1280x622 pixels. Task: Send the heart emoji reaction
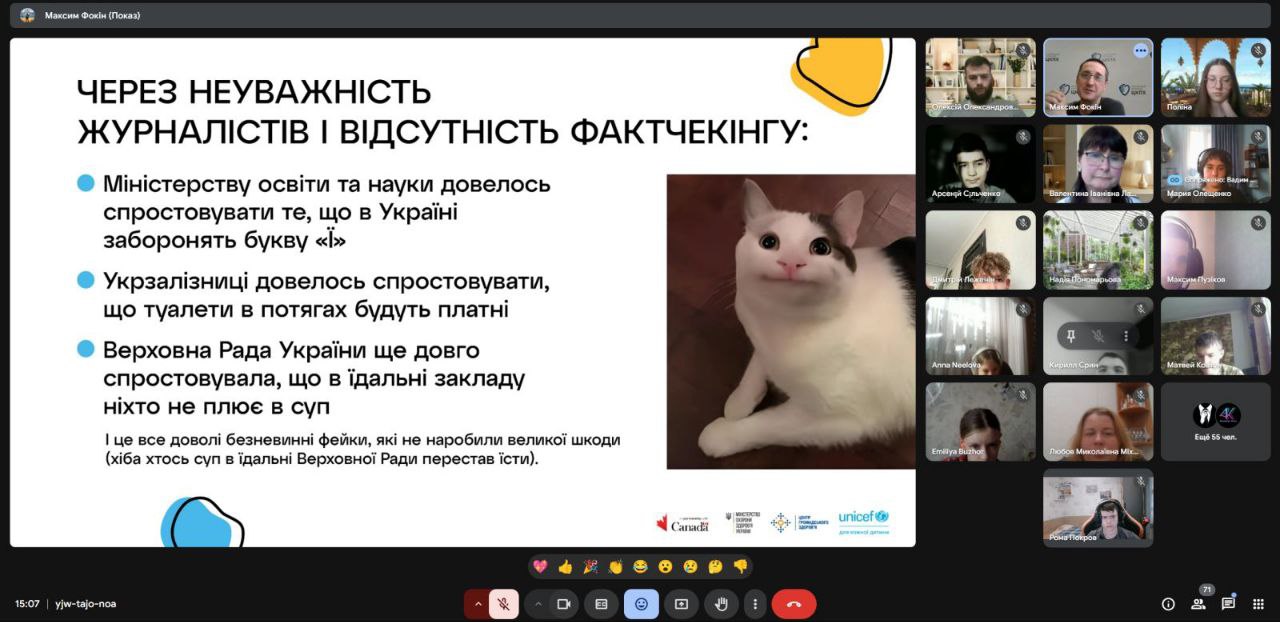(540, 566)
